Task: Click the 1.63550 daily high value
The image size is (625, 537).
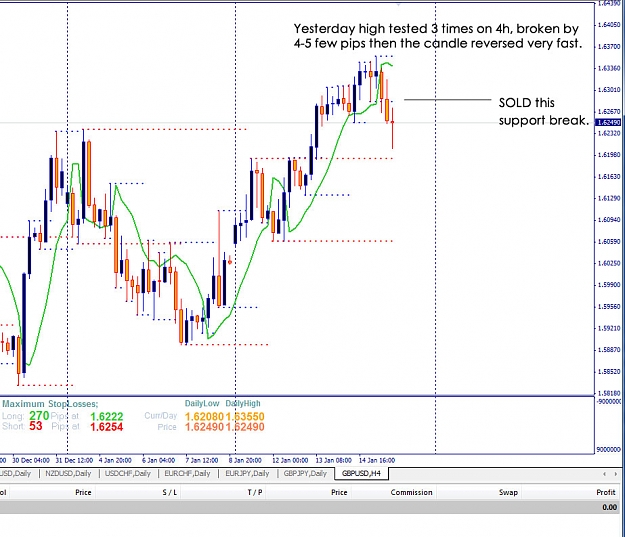Action: pos(245,417)
